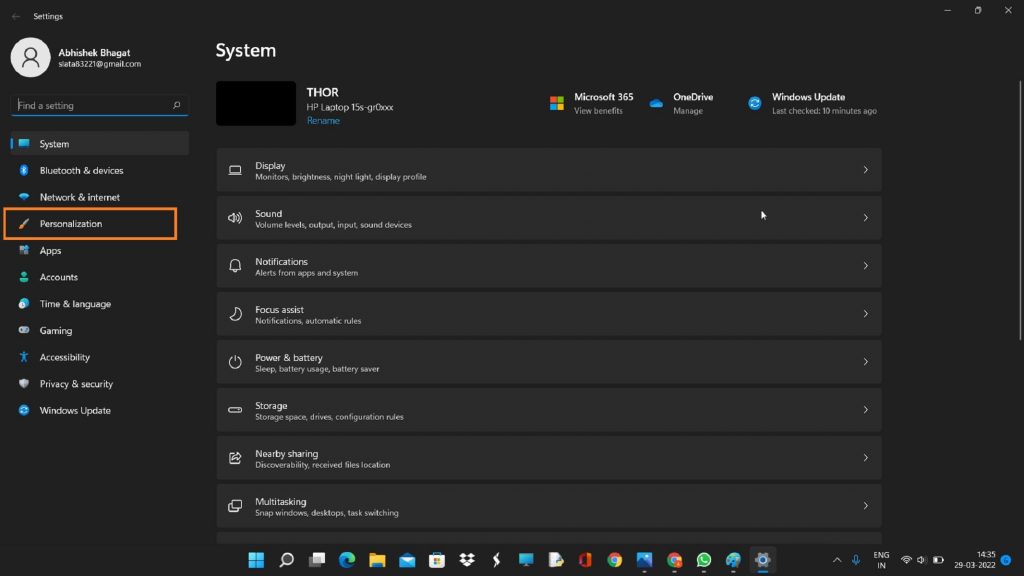Open WhatsApp from the taskbar
Viewport: 1024px width, 576px height.
point(704,560)
